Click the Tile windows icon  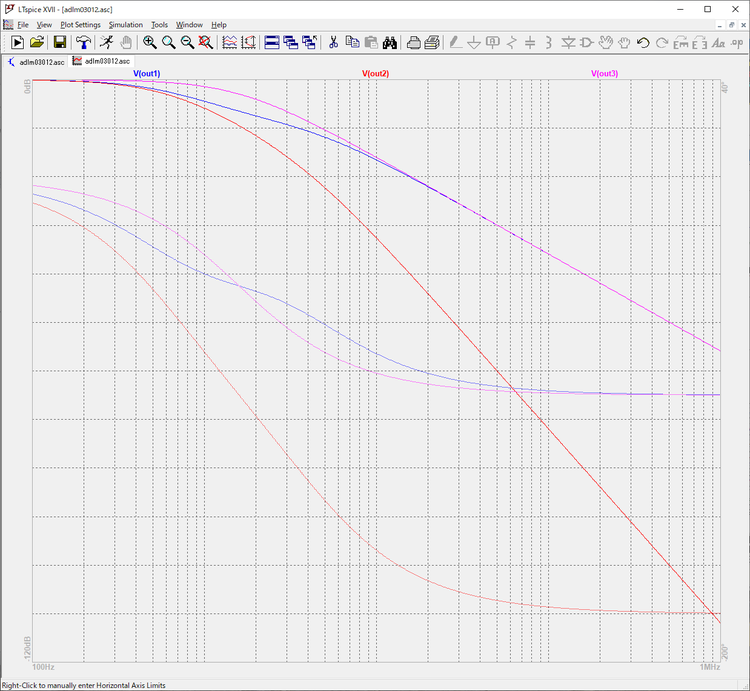tap(271, 42)
